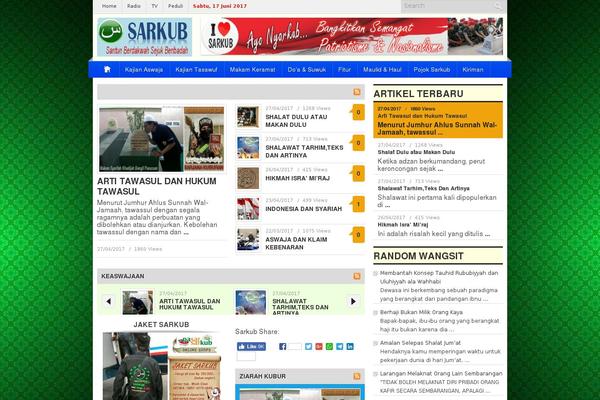Open Shalawat Tarhim carousel item in Keaswajaan
600x400 pixels.
click(300, 307)
